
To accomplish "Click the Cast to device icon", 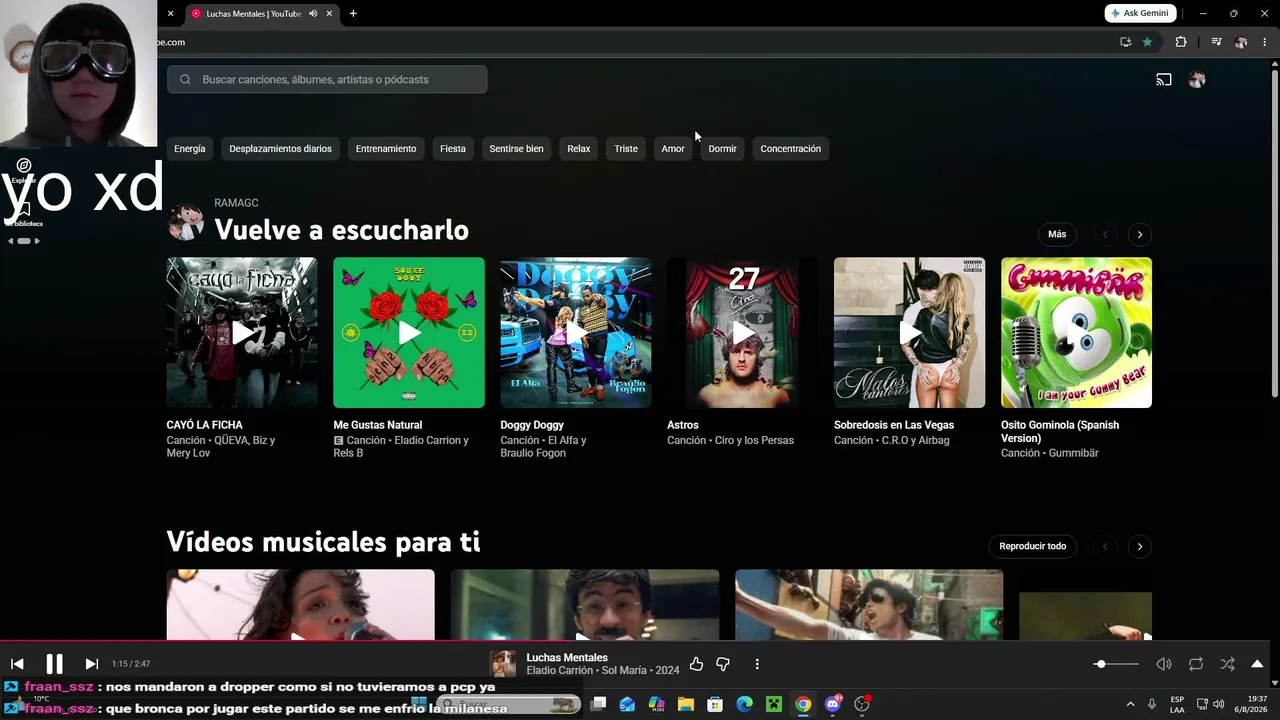I will coord(1164,80).
